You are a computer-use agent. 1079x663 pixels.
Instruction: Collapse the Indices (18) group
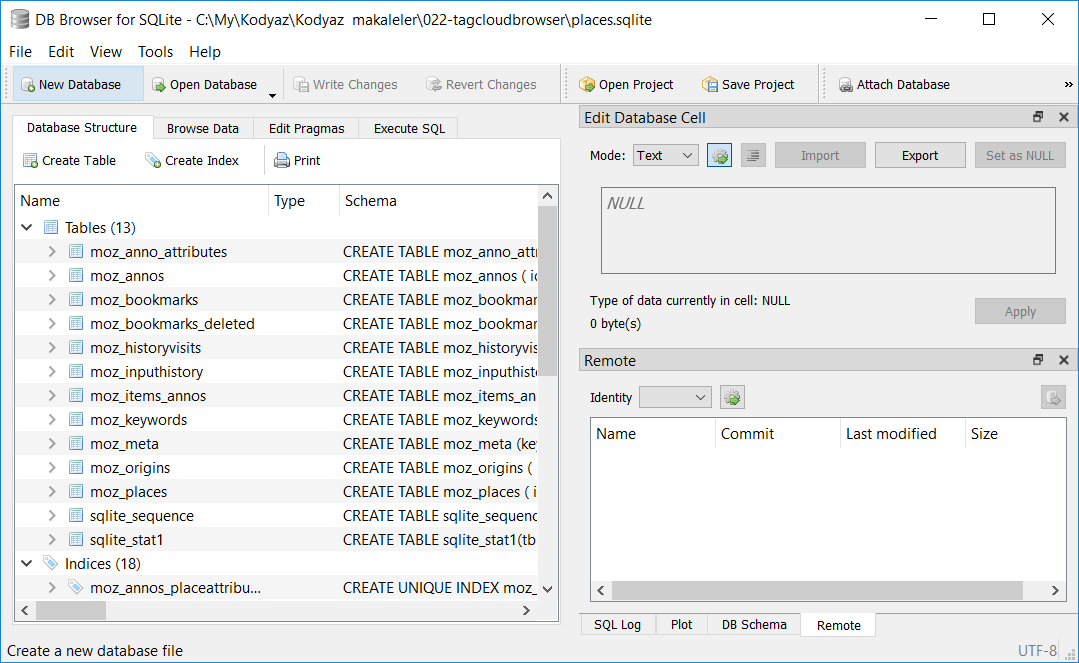[27, 563]
